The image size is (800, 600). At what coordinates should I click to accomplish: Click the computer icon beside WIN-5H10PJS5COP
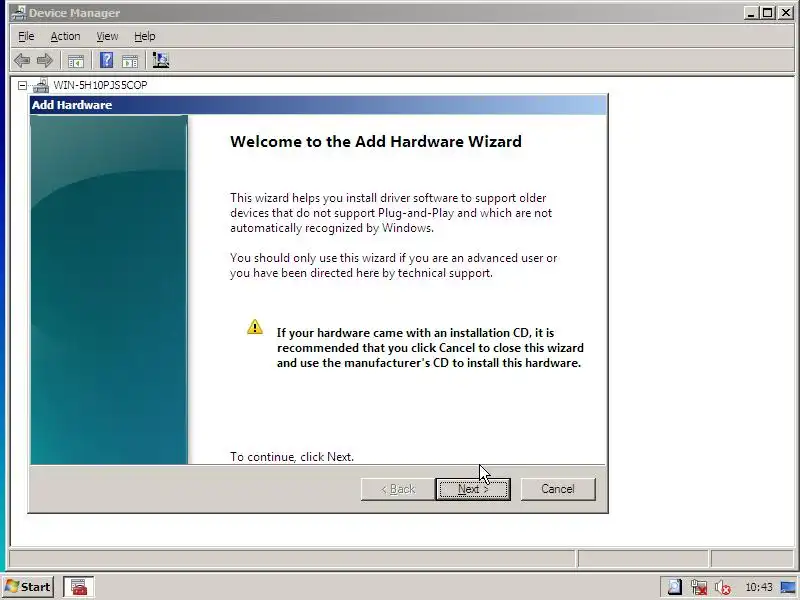(41, 85)
